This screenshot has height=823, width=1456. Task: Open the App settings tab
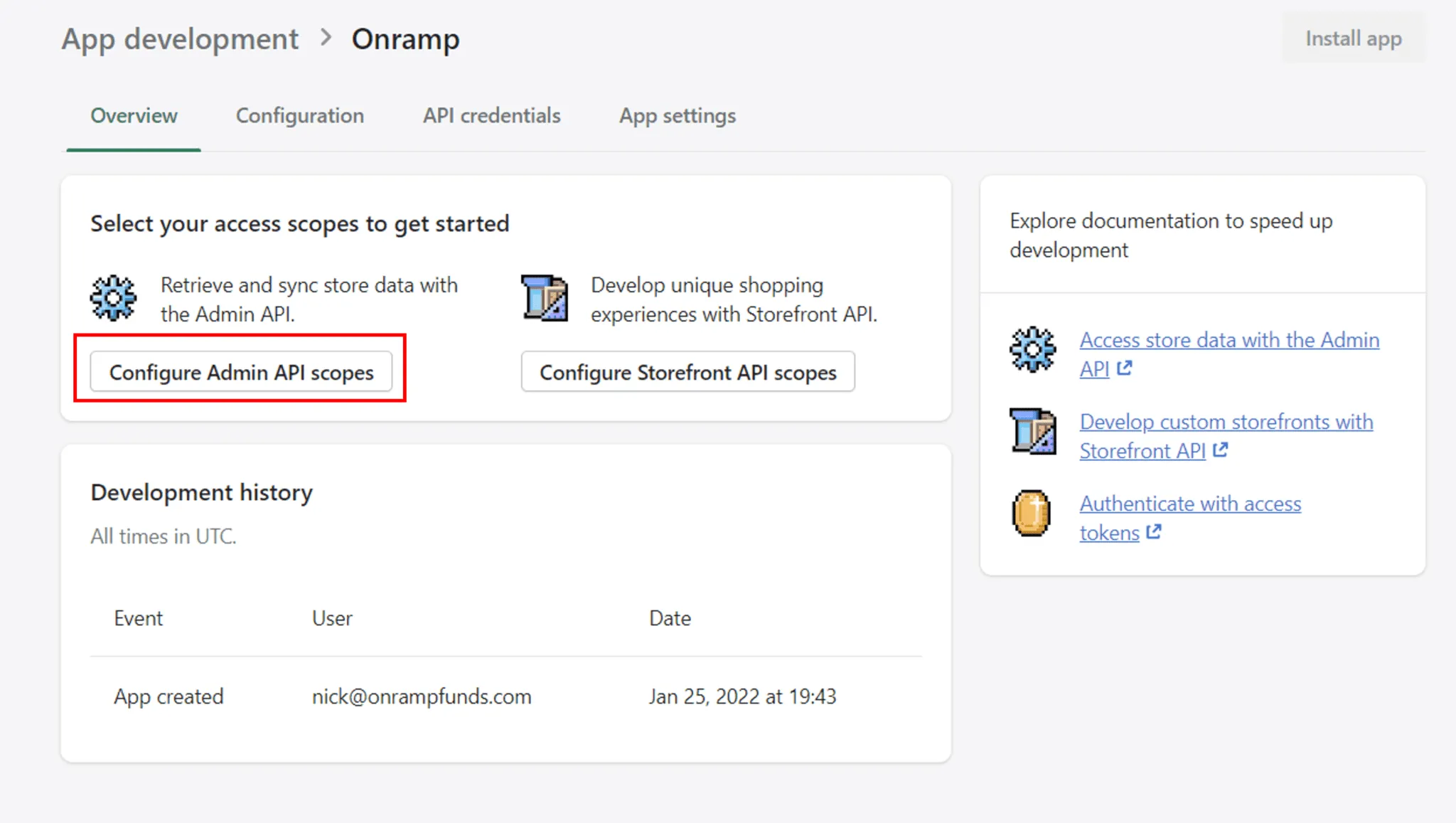coord(678,115)
